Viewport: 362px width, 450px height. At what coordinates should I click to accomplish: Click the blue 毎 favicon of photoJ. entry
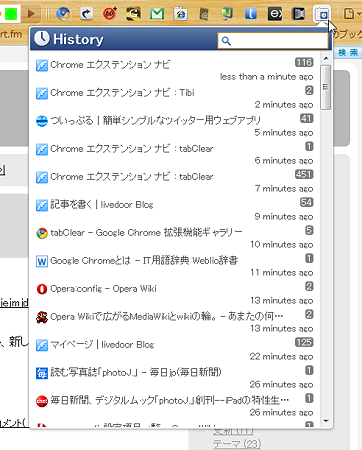[x=42, y=373]
